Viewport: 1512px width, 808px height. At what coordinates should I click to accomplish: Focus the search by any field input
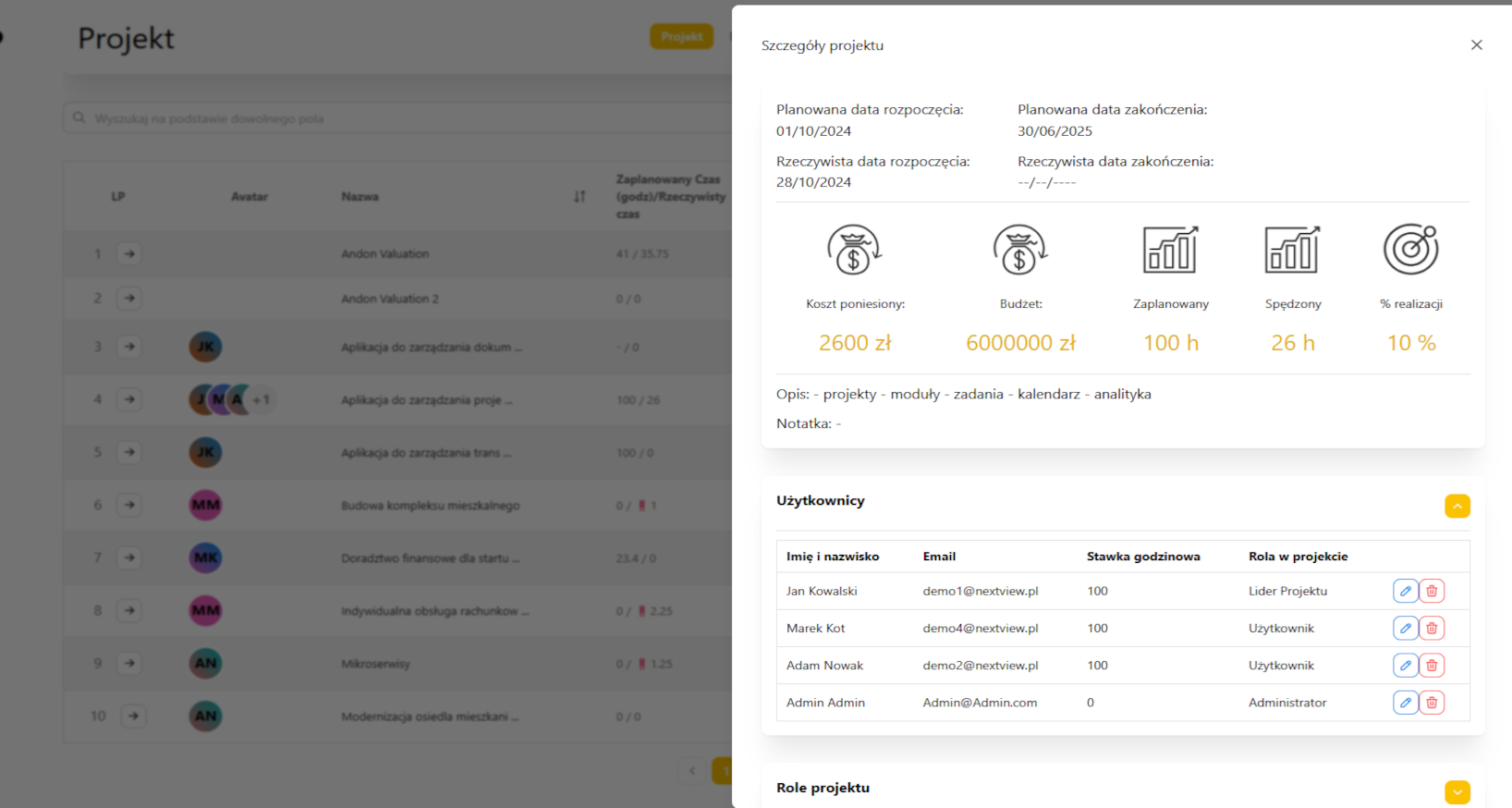coord(397,118)
